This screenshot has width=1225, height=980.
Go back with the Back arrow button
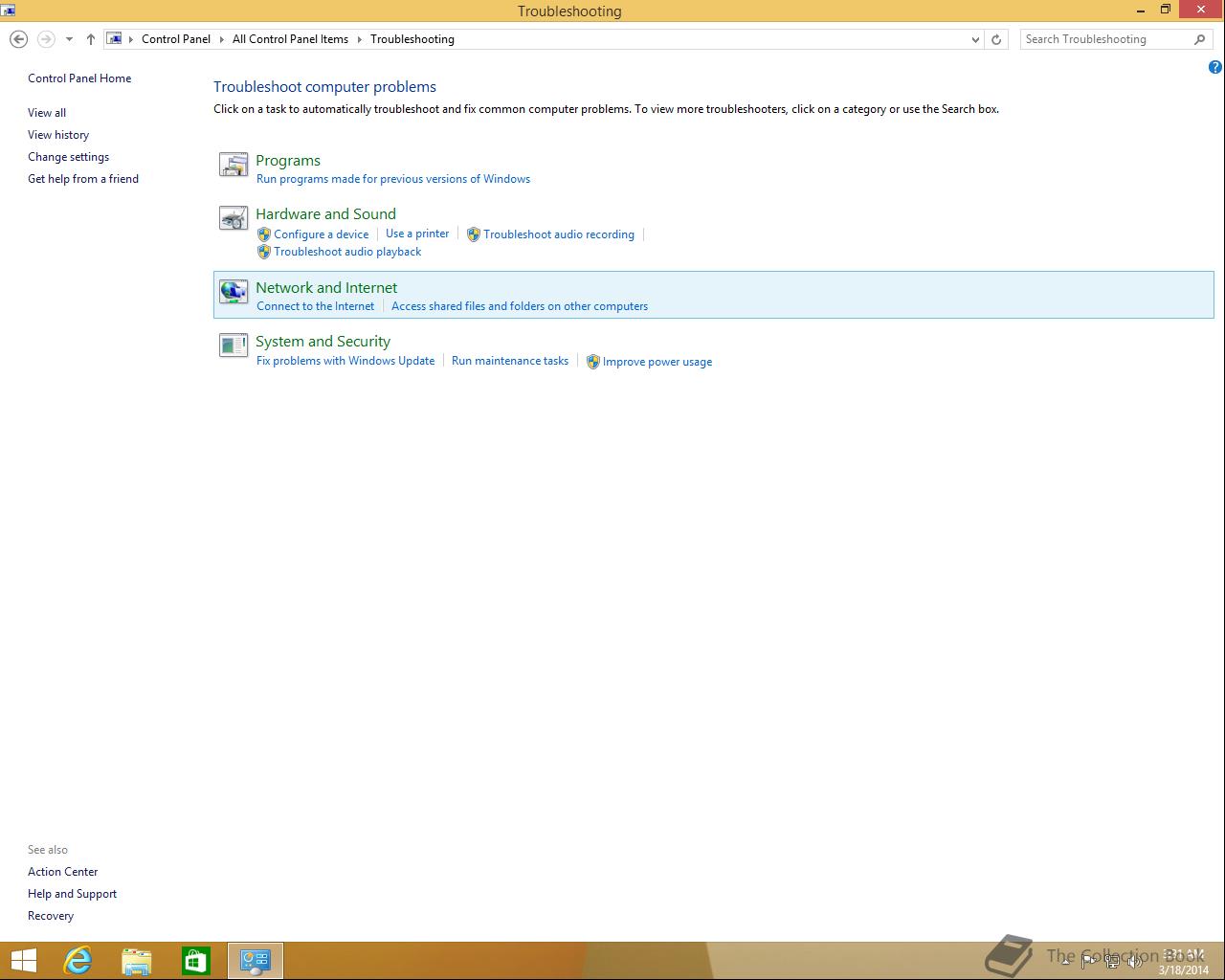pyautogui.click(x=18, y=39)
